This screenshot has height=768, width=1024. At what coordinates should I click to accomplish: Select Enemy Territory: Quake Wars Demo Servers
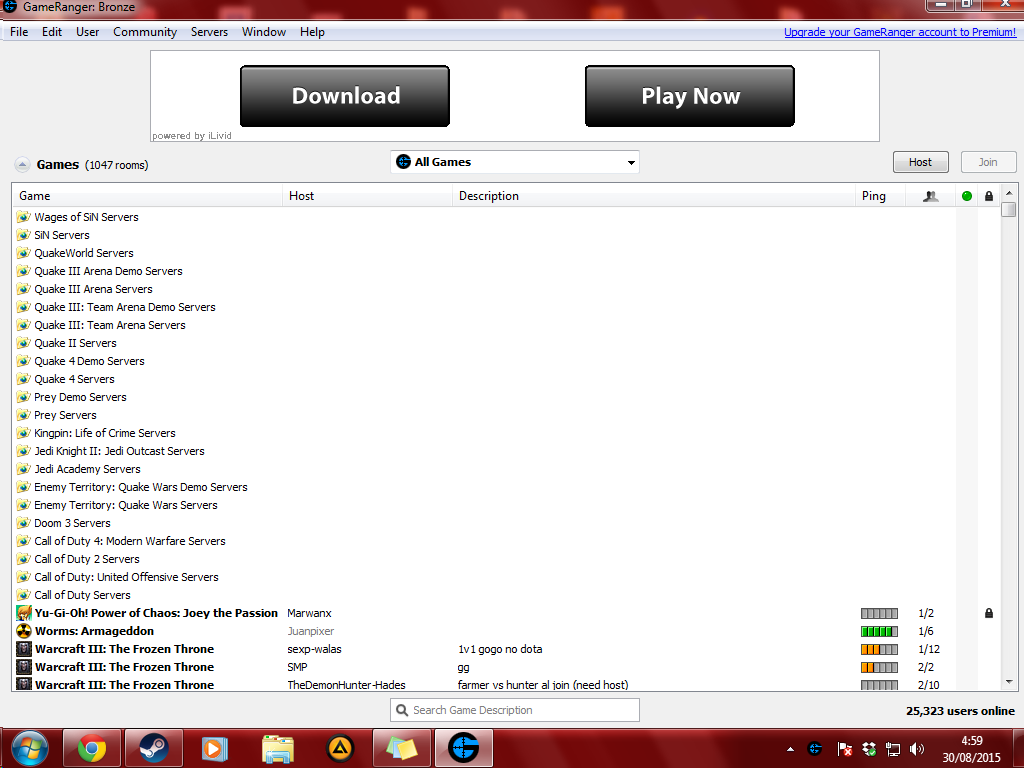tap(140, 487)
